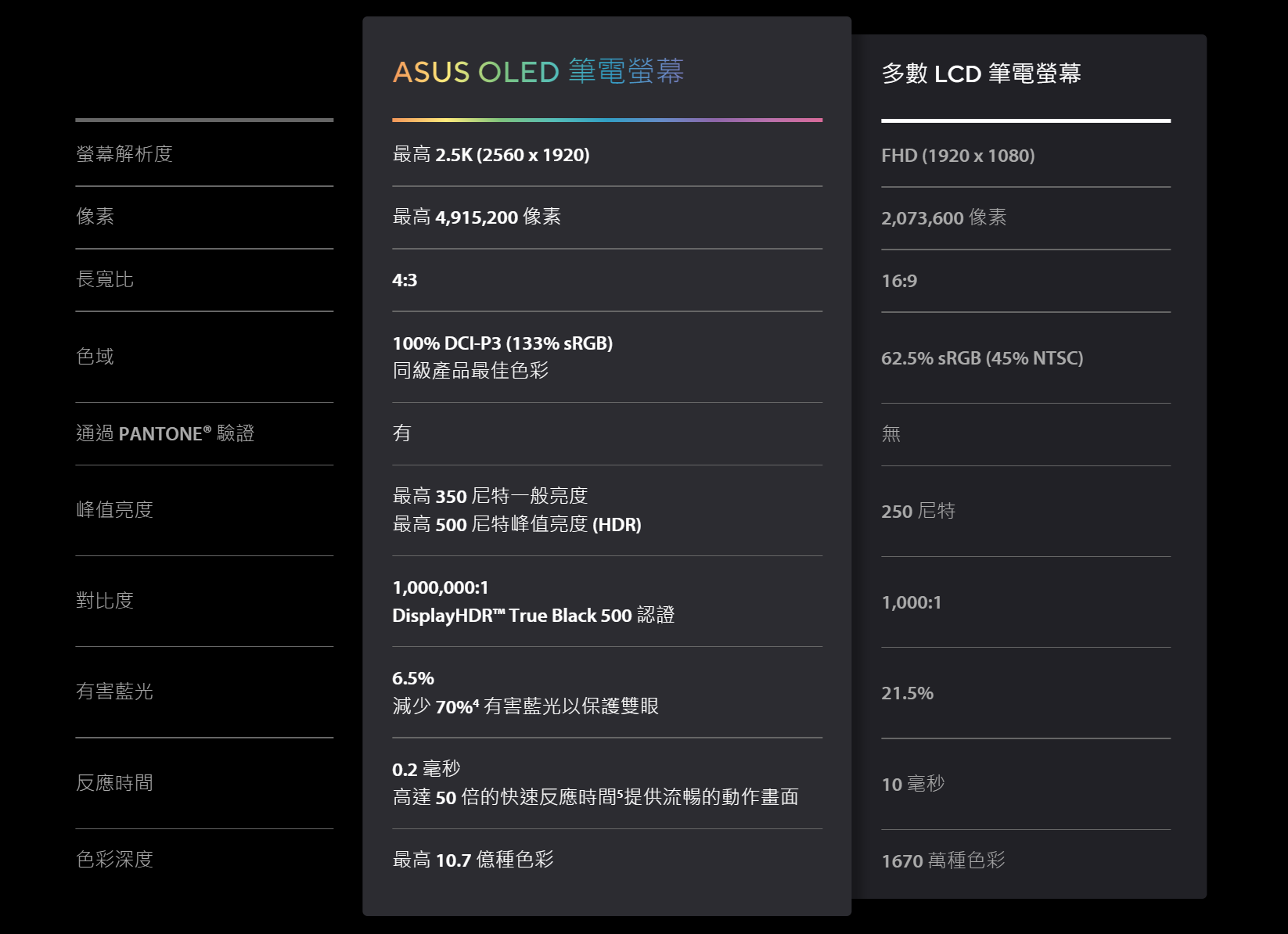This screenshot has height=934, width=1288.
Task: Select the DisplayHDR True Black 500 認證 text
Action: (533, 616)
